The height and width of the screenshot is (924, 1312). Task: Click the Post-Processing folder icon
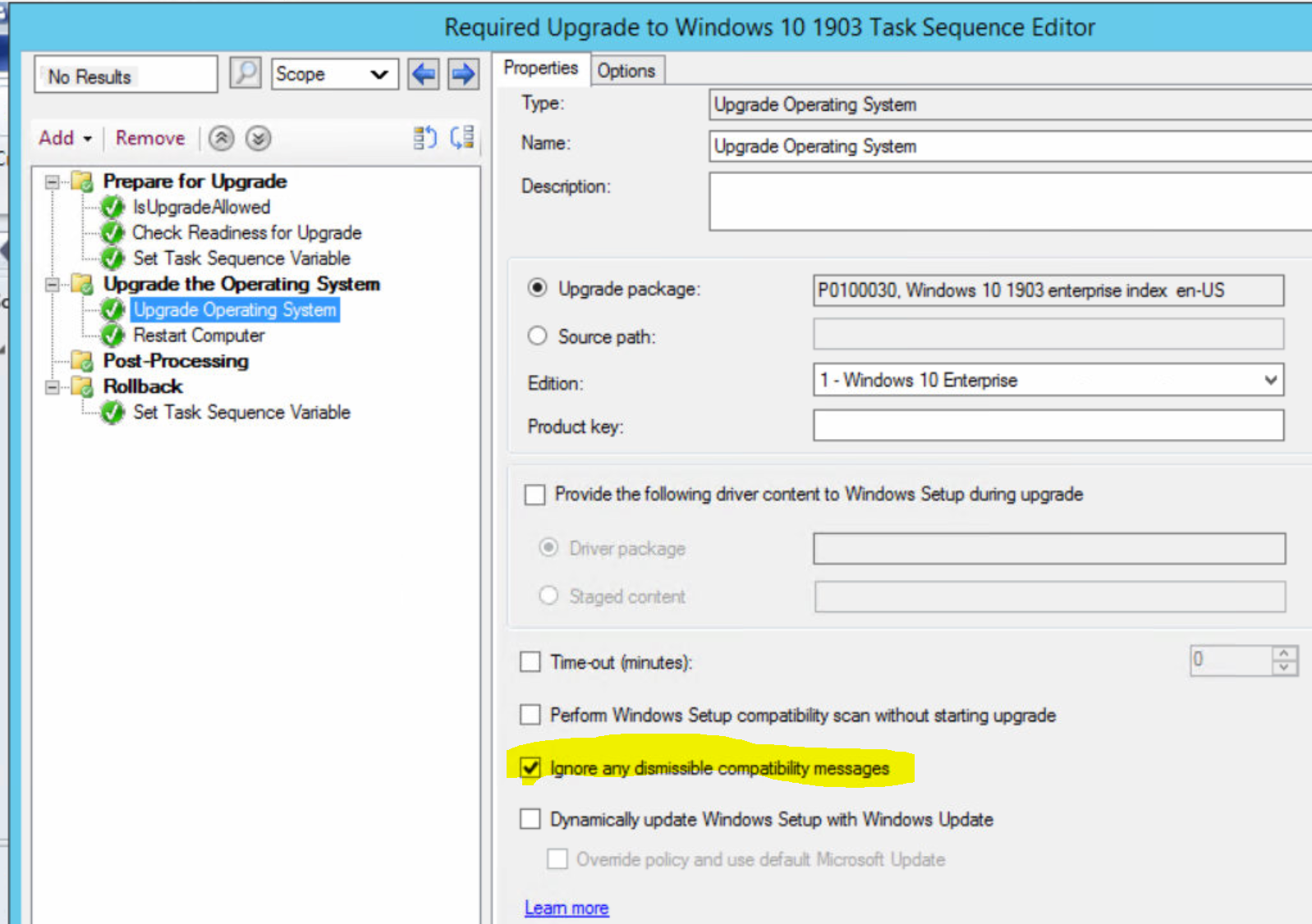[82, 361]
